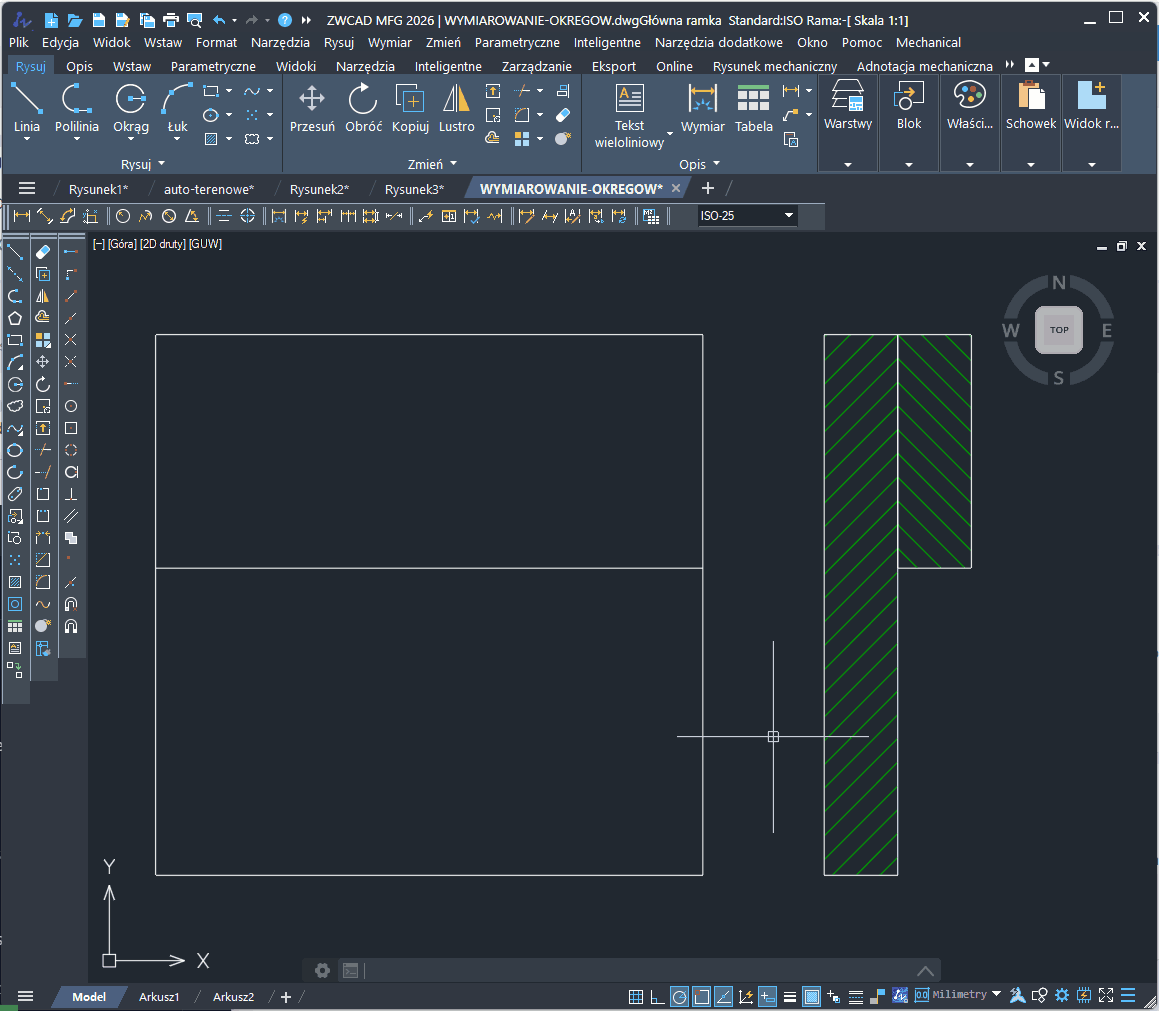Click the hatch tool in left toolbar
Screen dimensions: 1159x1011
[15, 582]
